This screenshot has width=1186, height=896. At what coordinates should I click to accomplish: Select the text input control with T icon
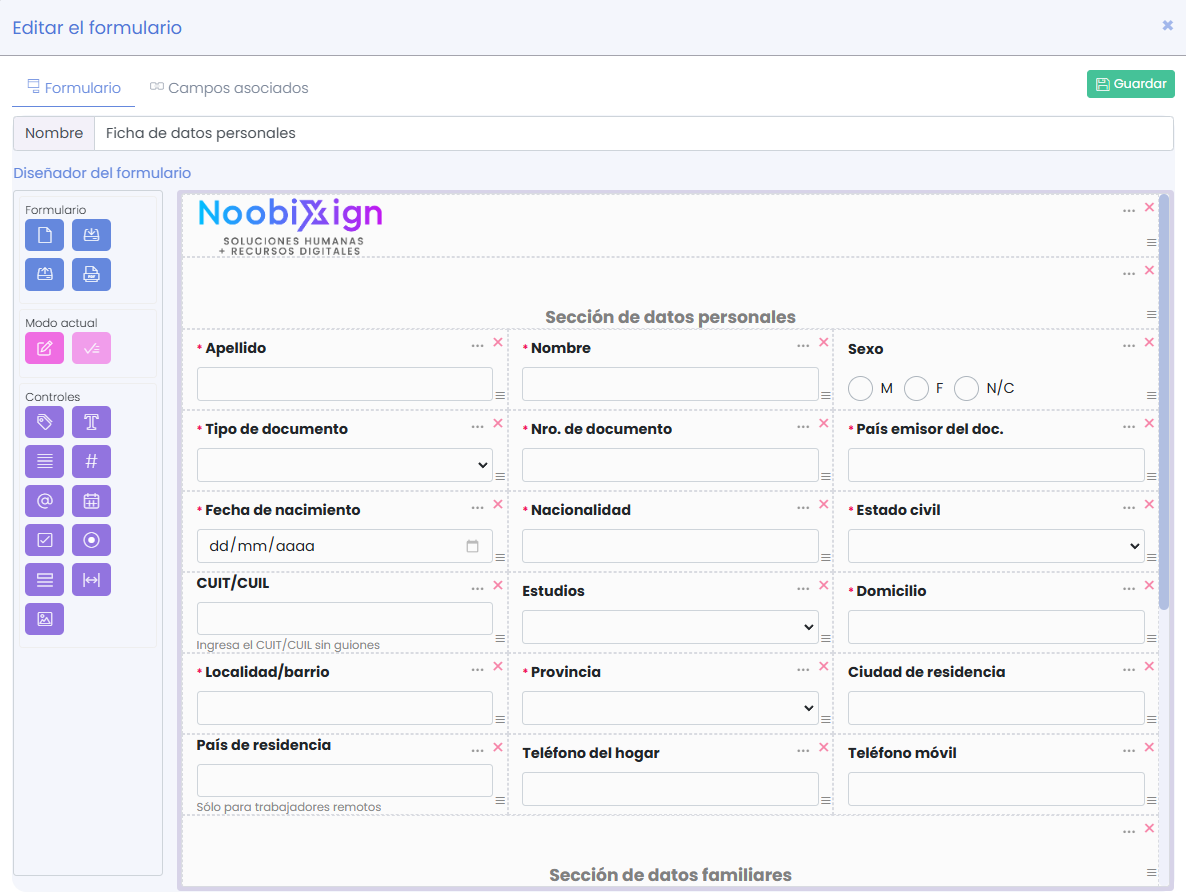(x=91, y=422)
